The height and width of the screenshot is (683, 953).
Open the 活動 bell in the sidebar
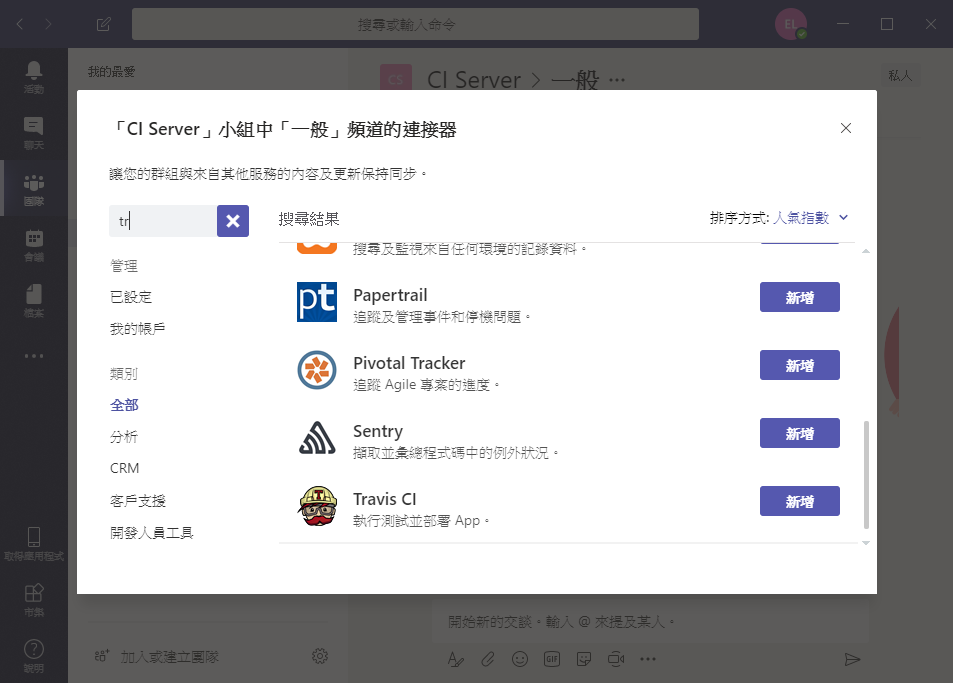click(x=33, y=77)
